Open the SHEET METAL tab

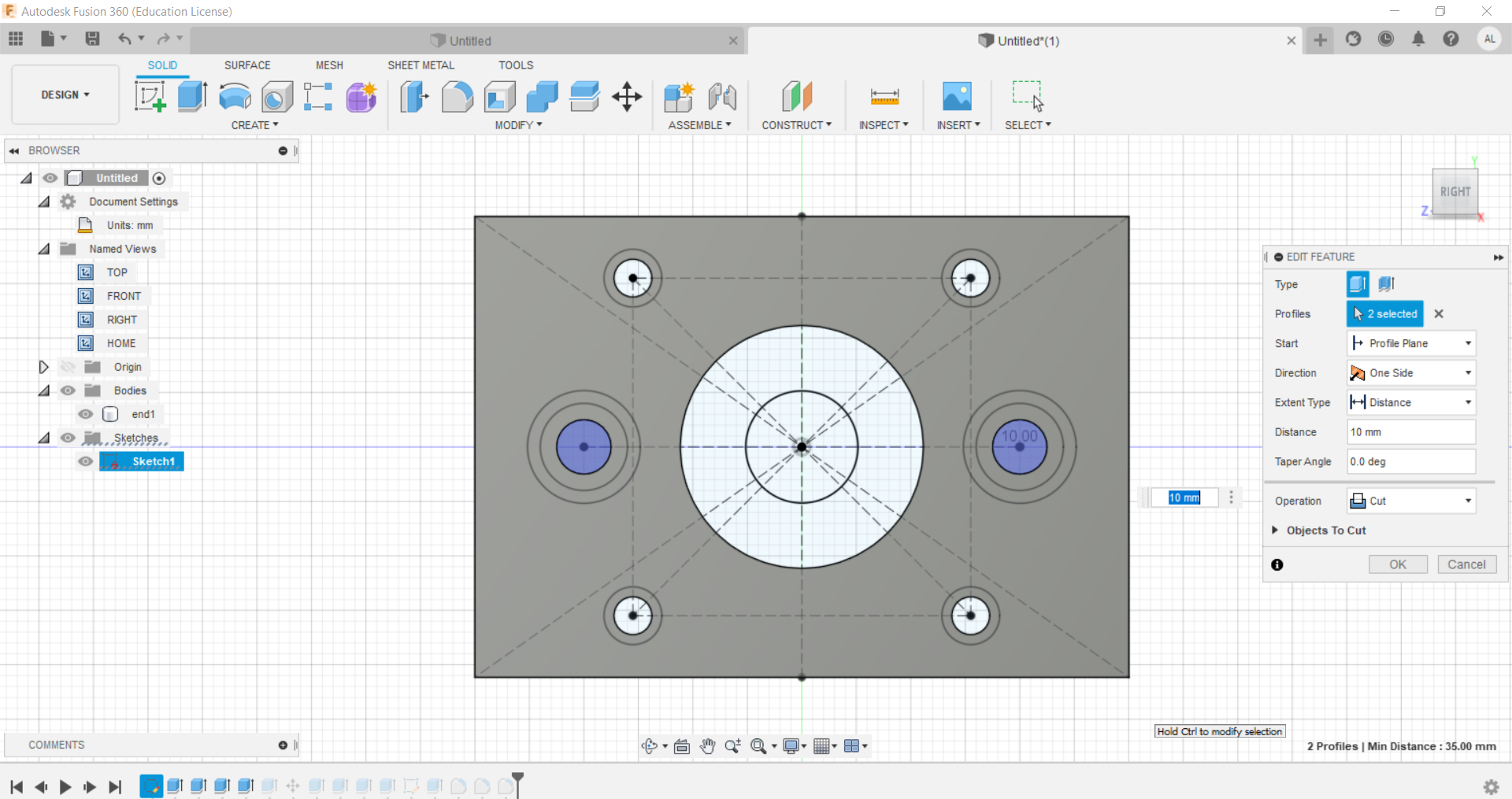421,65
